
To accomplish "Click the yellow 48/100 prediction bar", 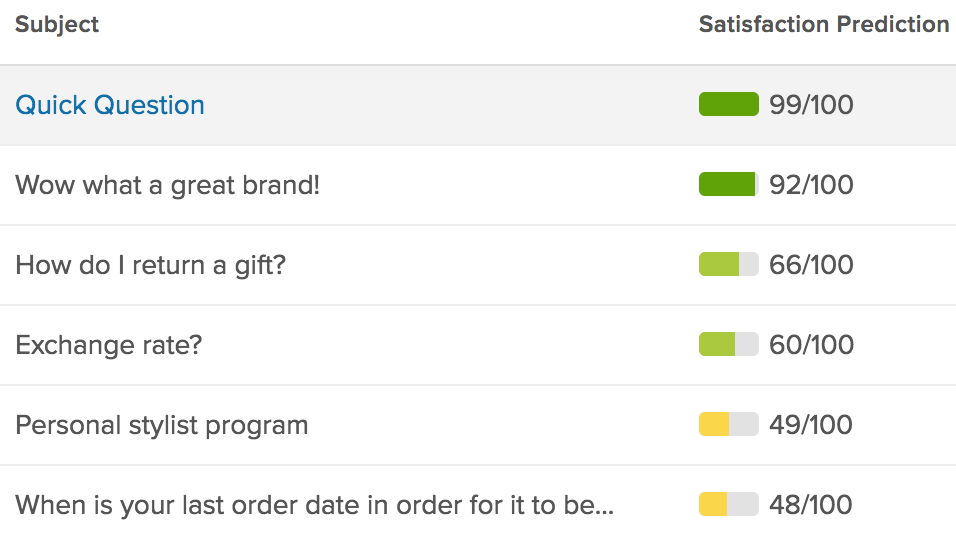I will pos(728,505).
